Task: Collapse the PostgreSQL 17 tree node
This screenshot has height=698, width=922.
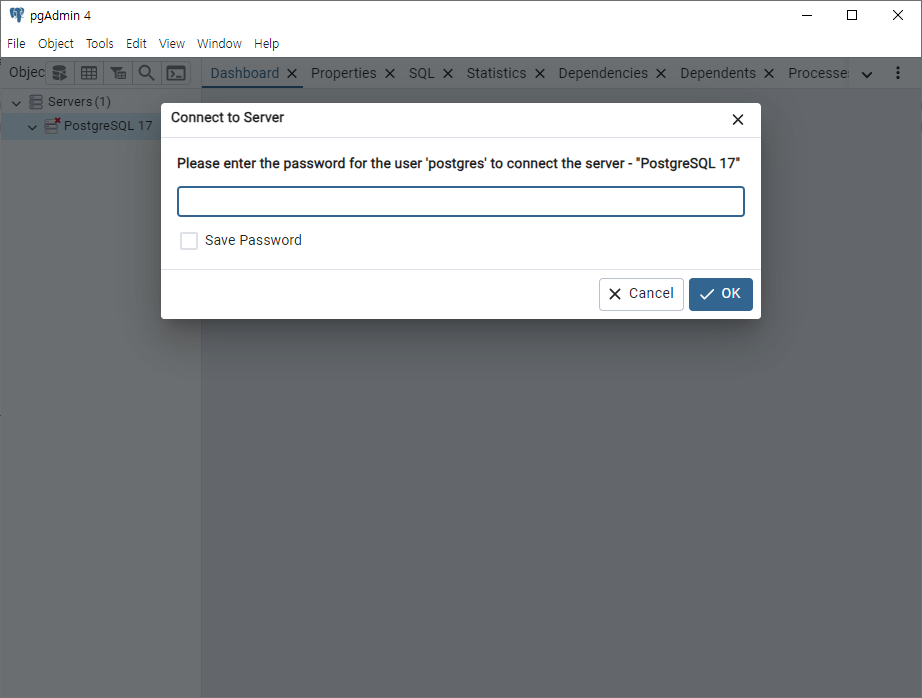Action: click(x=32, y=126)
